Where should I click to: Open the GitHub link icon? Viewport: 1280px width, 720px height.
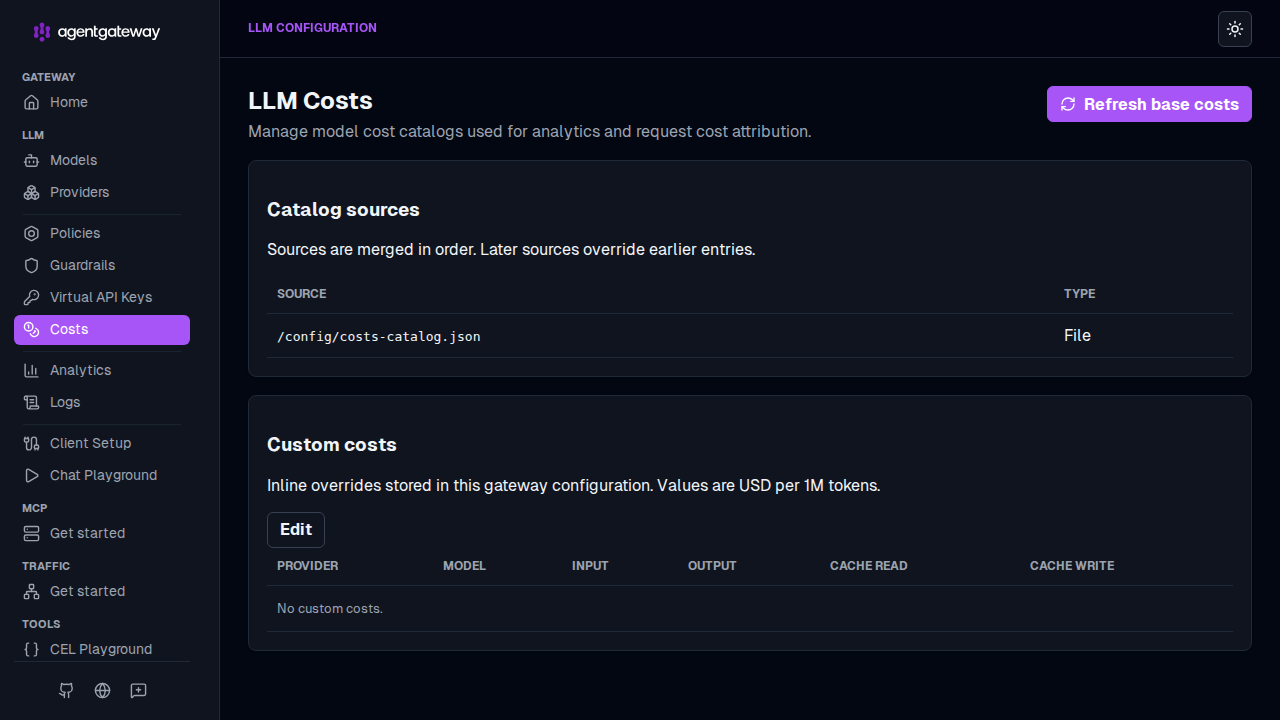[66, 690]
